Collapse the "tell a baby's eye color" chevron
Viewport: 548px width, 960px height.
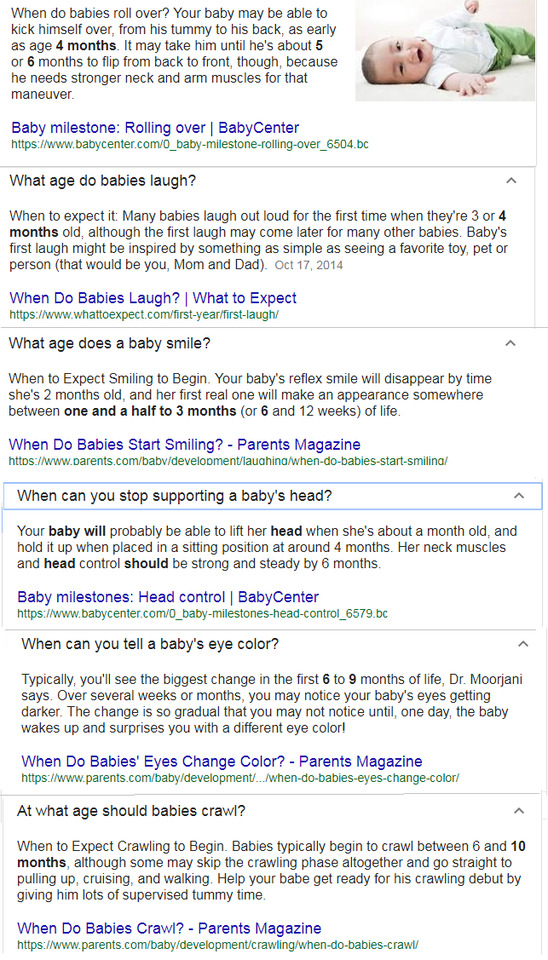coord(522,644)
